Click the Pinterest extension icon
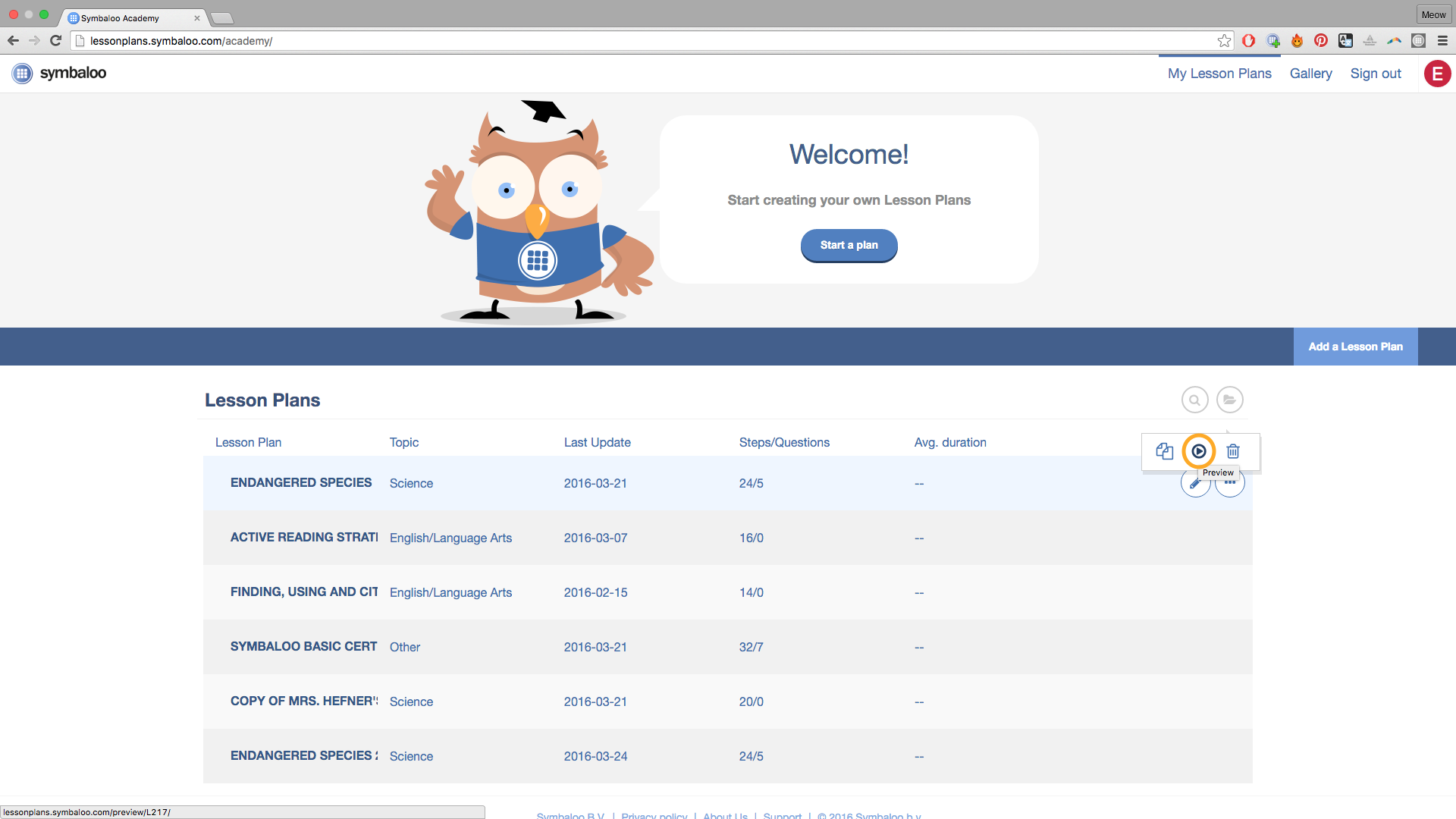This screenshot has height=819, width=1456. pyautogui.click(x=1321, y=41)
